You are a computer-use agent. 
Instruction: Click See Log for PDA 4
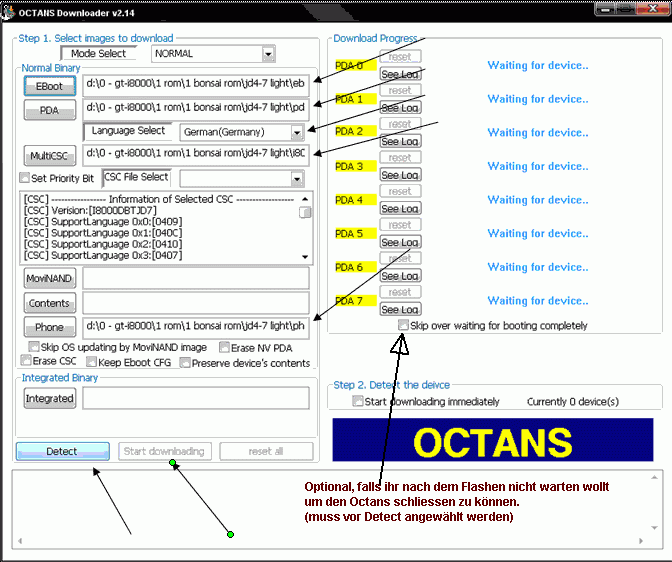(x=400, y=209)
